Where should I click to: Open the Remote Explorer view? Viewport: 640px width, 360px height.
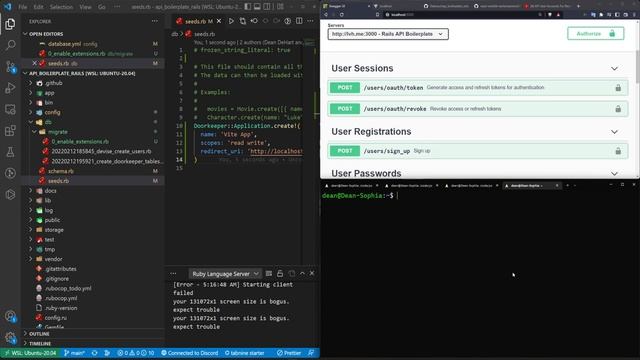[x=10, y=109]
